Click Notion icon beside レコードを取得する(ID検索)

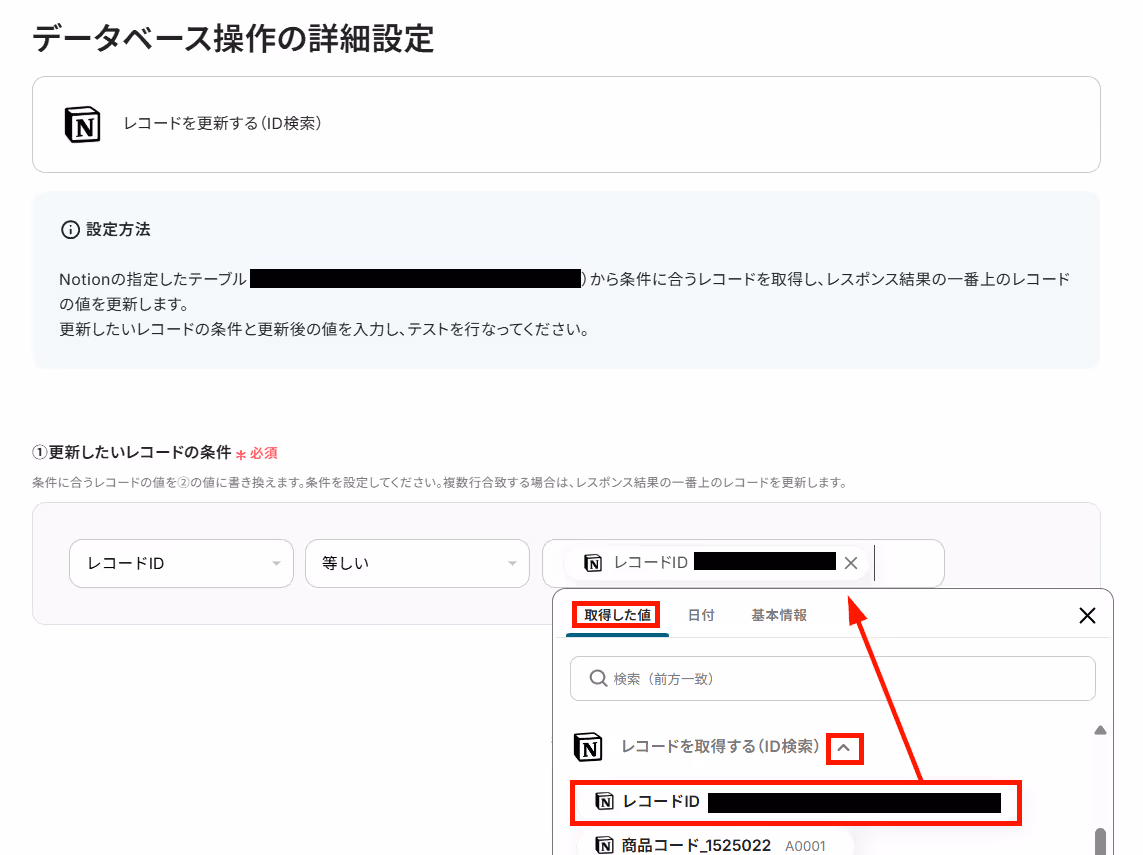click(588, 747)
